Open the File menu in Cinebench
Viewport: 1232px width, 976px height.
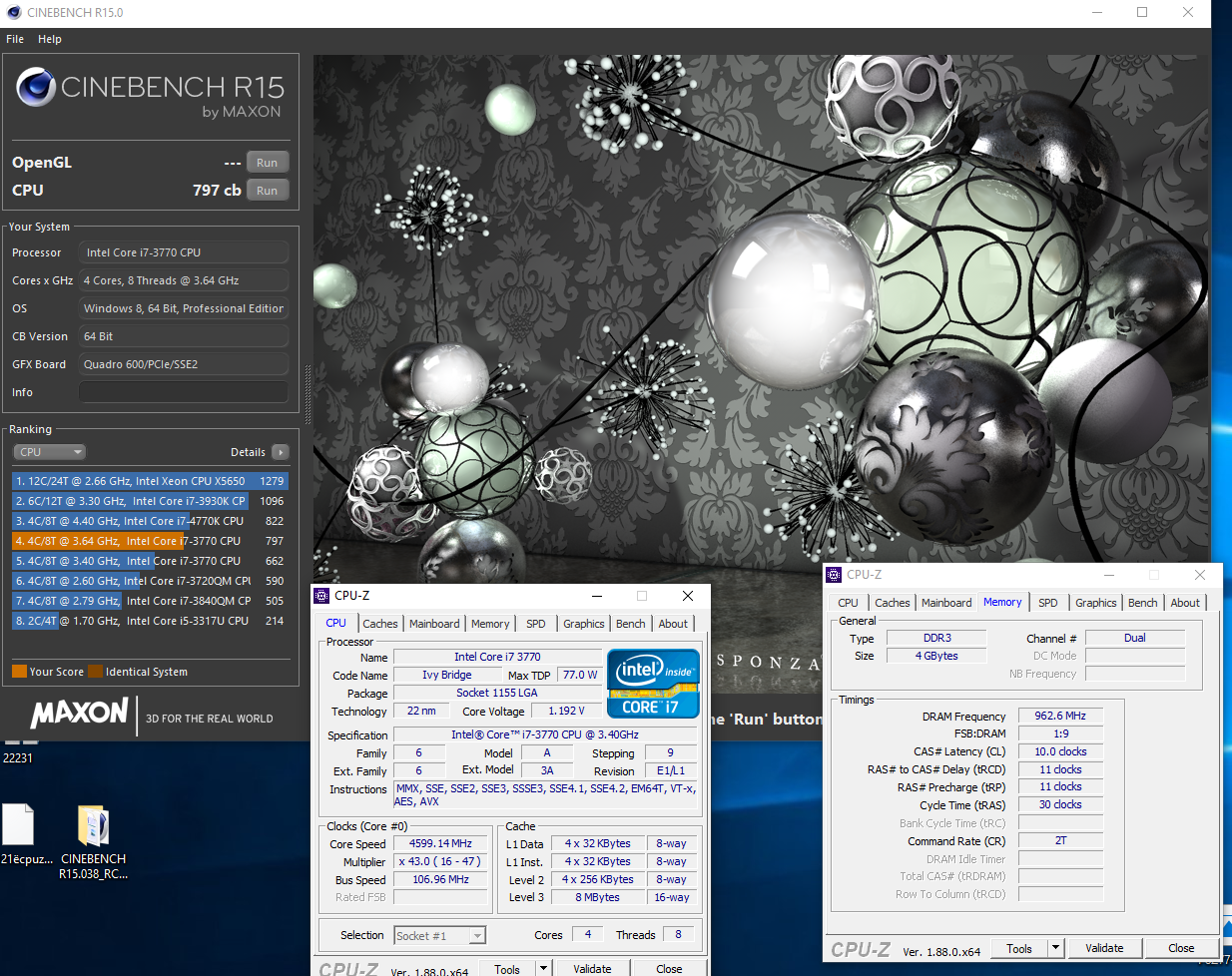(15, 39)
